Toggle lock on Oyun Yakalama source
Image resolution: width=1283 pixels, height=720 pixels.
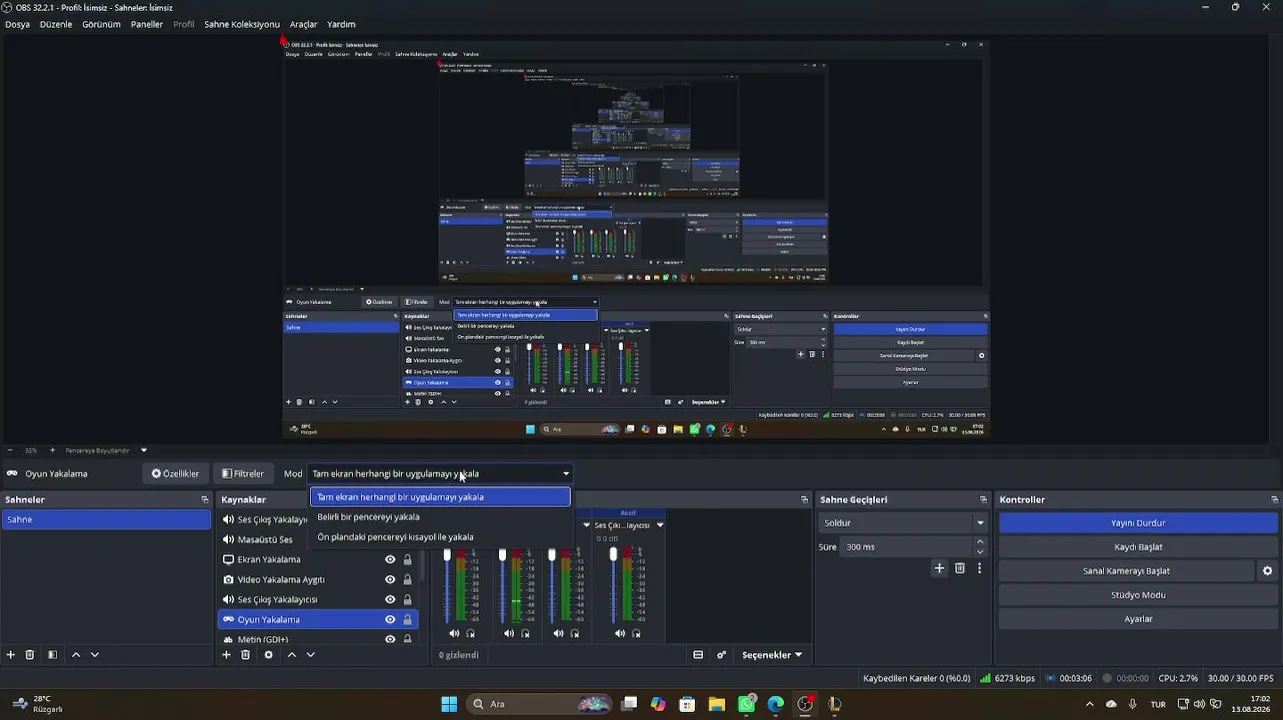tap(407, 620)
